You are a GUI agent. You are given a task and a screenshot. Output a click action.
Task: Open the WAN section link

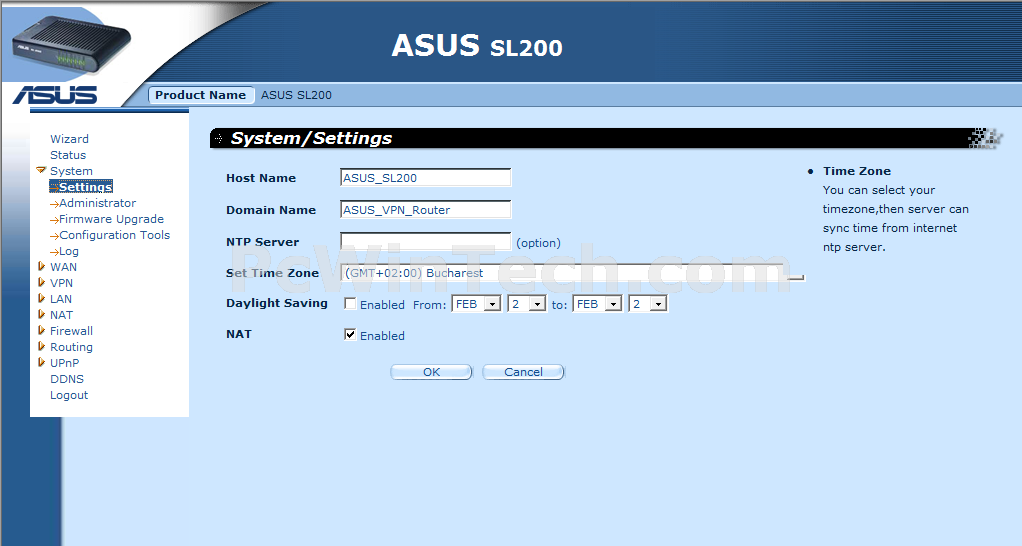(x=63, y=267)
